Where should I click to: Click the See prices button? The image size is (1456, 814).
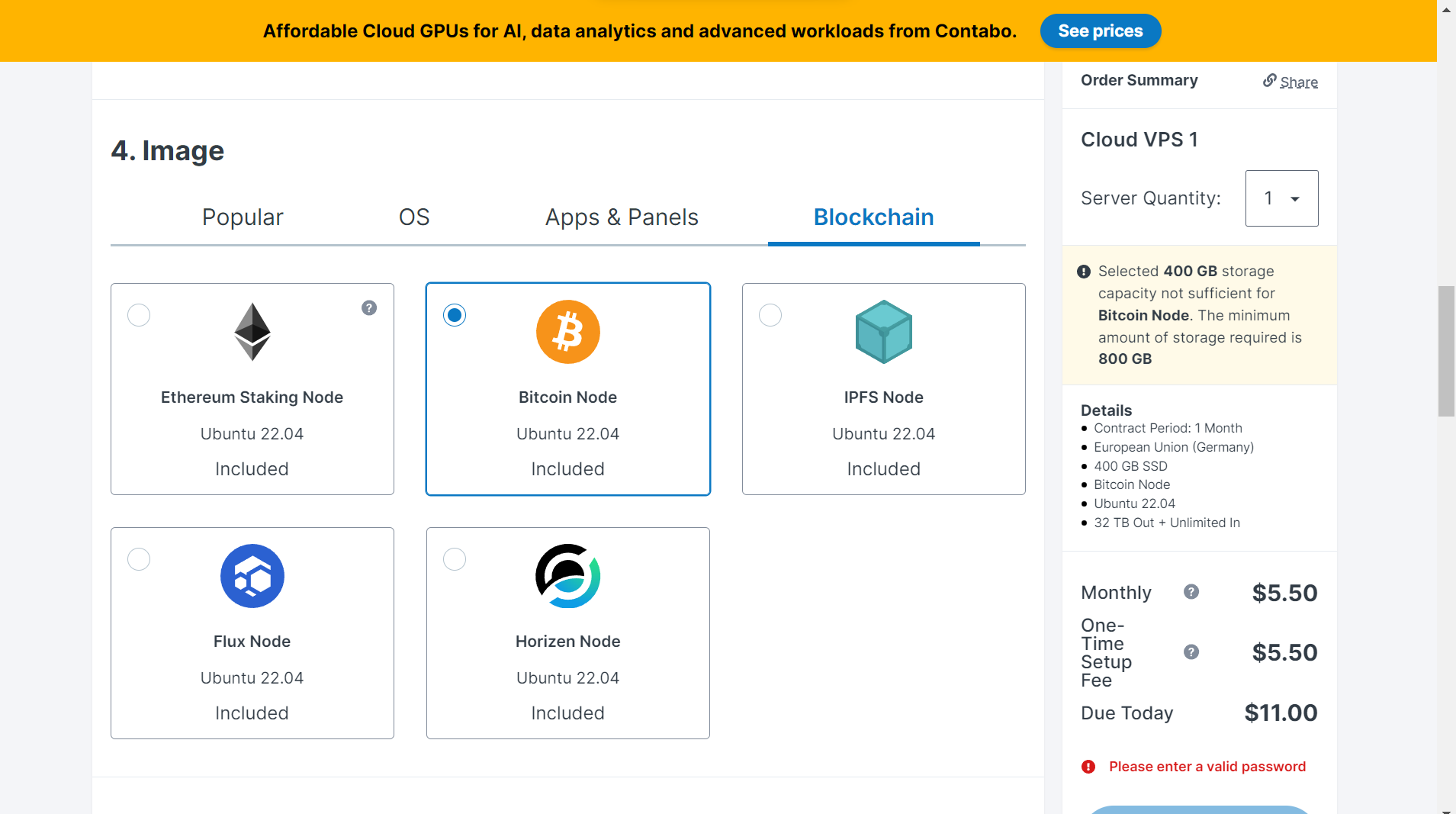tap(1100, 31)
